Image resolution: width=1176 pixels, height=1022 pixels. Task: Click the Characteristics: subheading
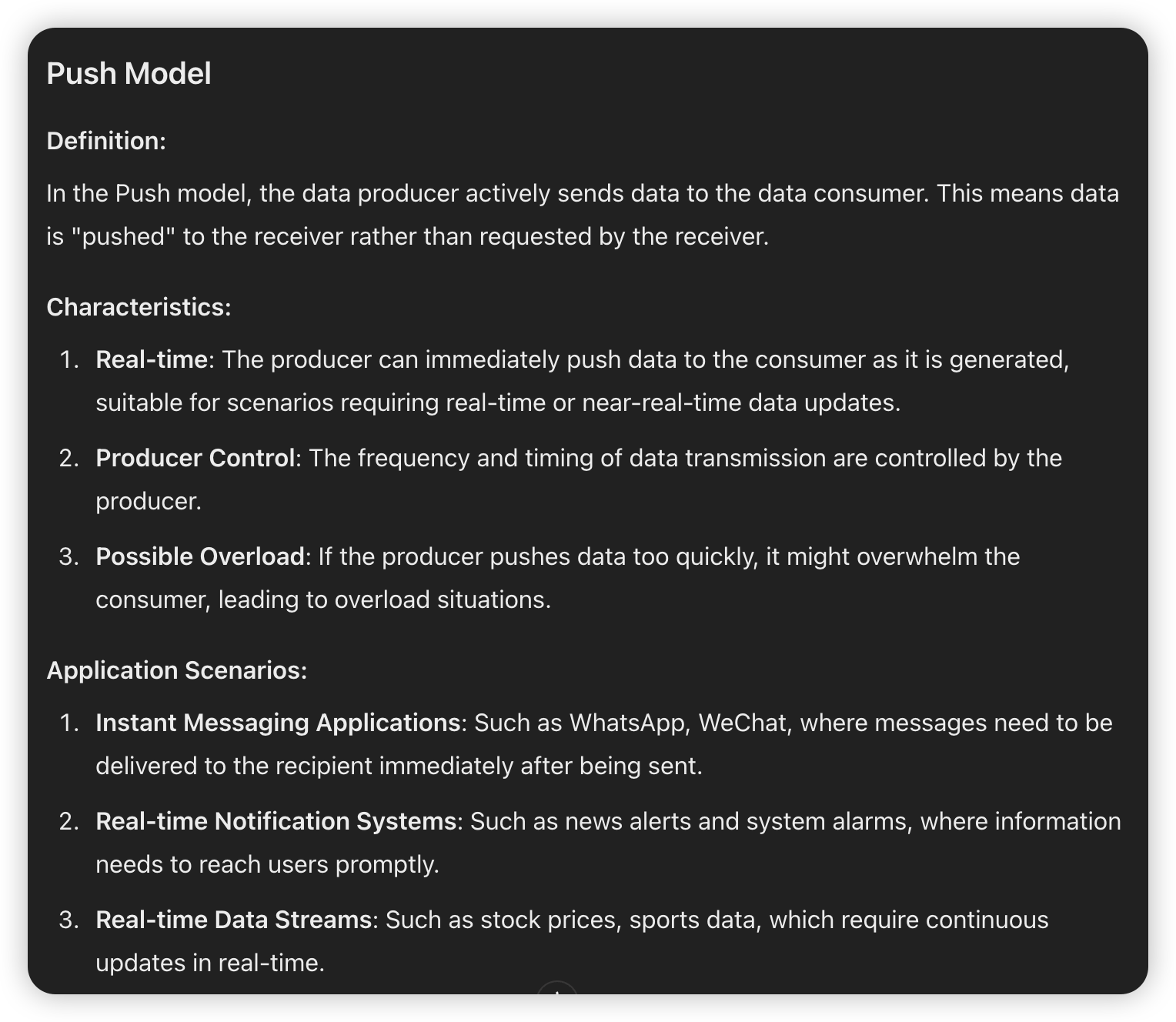pyautogui.click(x=139, y=307)
